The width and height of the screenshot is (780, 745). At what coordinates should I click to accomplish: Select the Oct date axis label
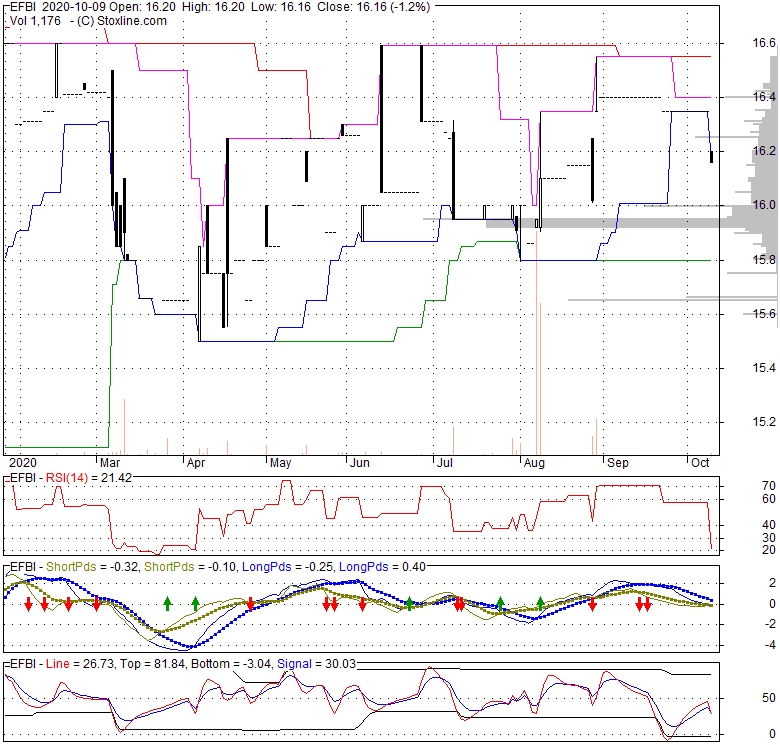[700, 463]
